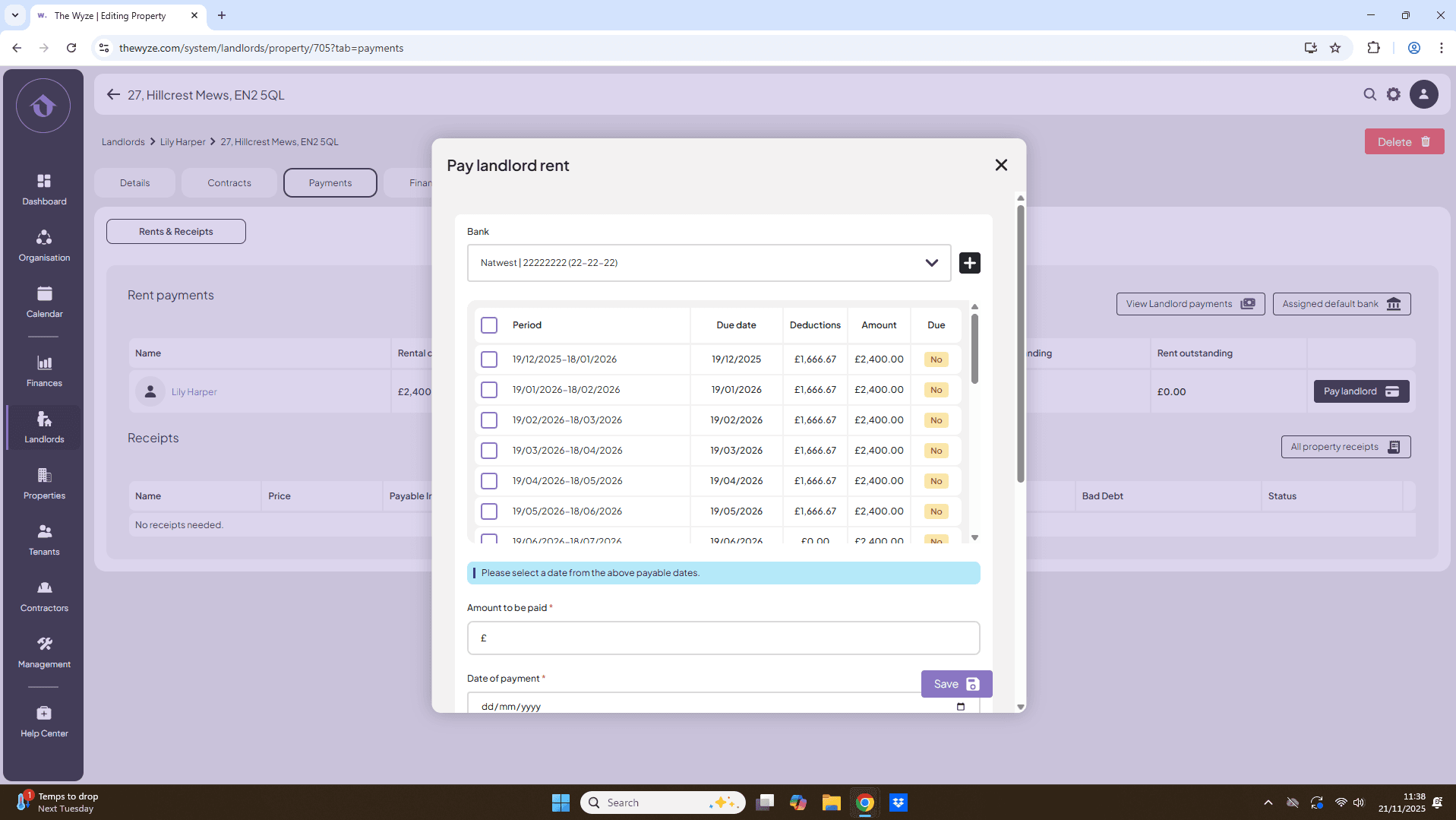Image resolution: width=1456 pixels, height=820 pixels.
Task: Go to Calendar in the sidebar
Action: 44,302
